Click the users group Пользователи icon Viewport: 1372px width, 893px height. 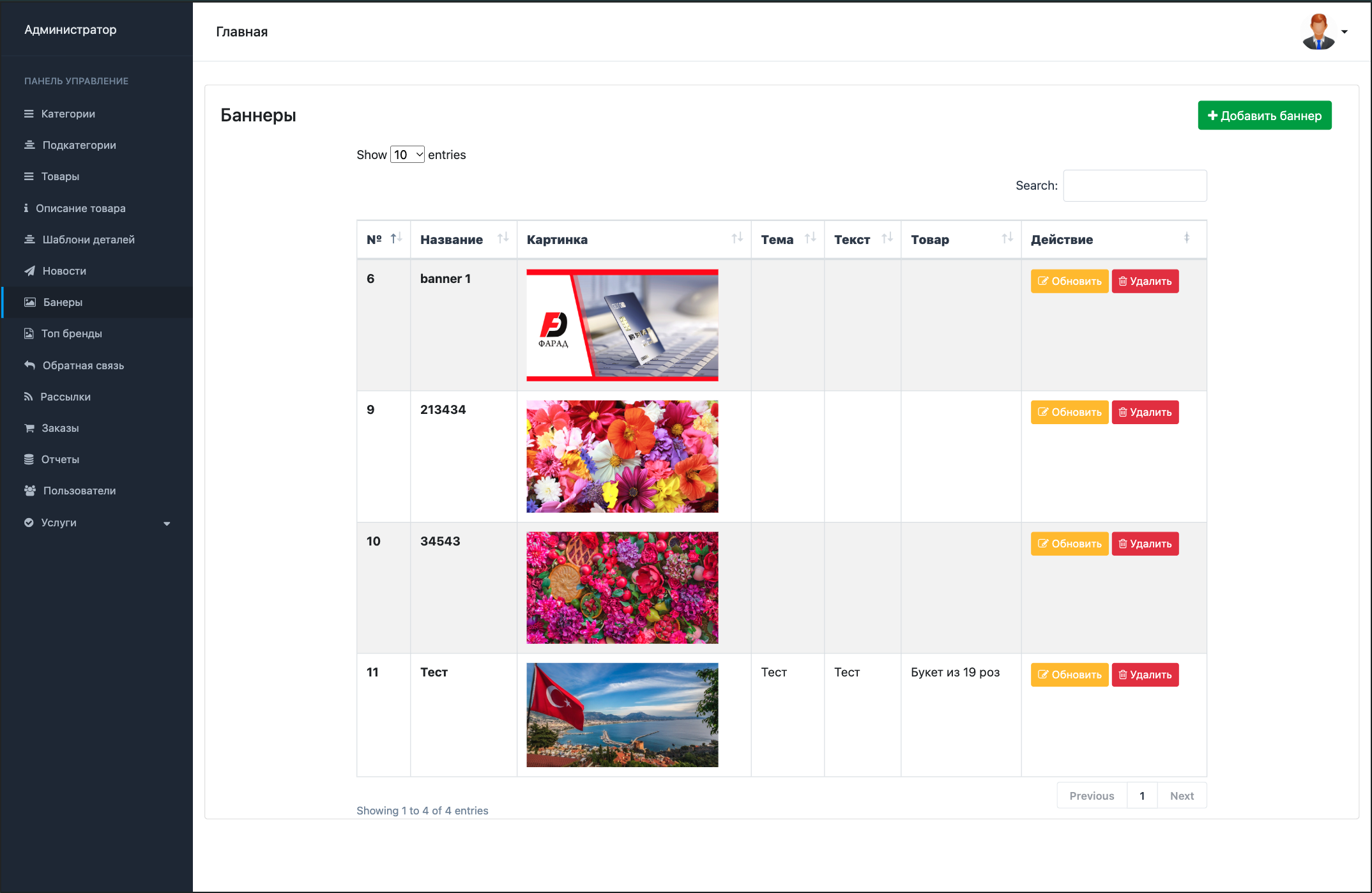(30, 491)
